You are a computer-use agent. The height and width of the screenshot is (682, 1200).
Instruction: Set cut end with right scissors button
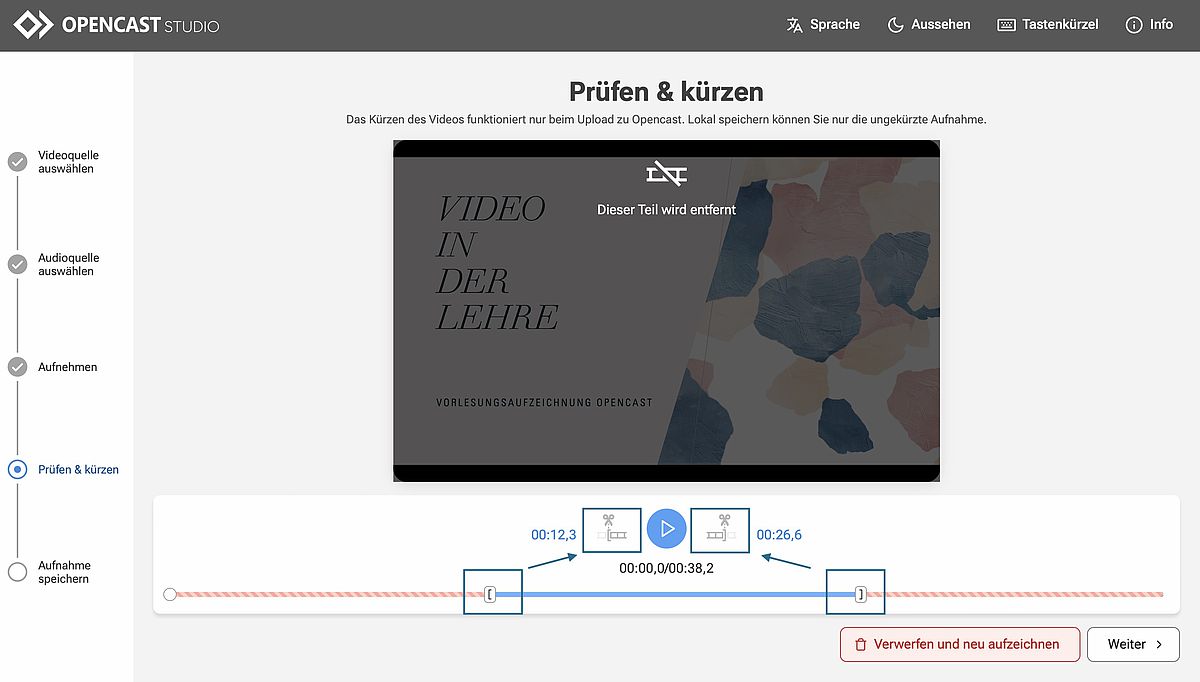click(x=720, y=530)
